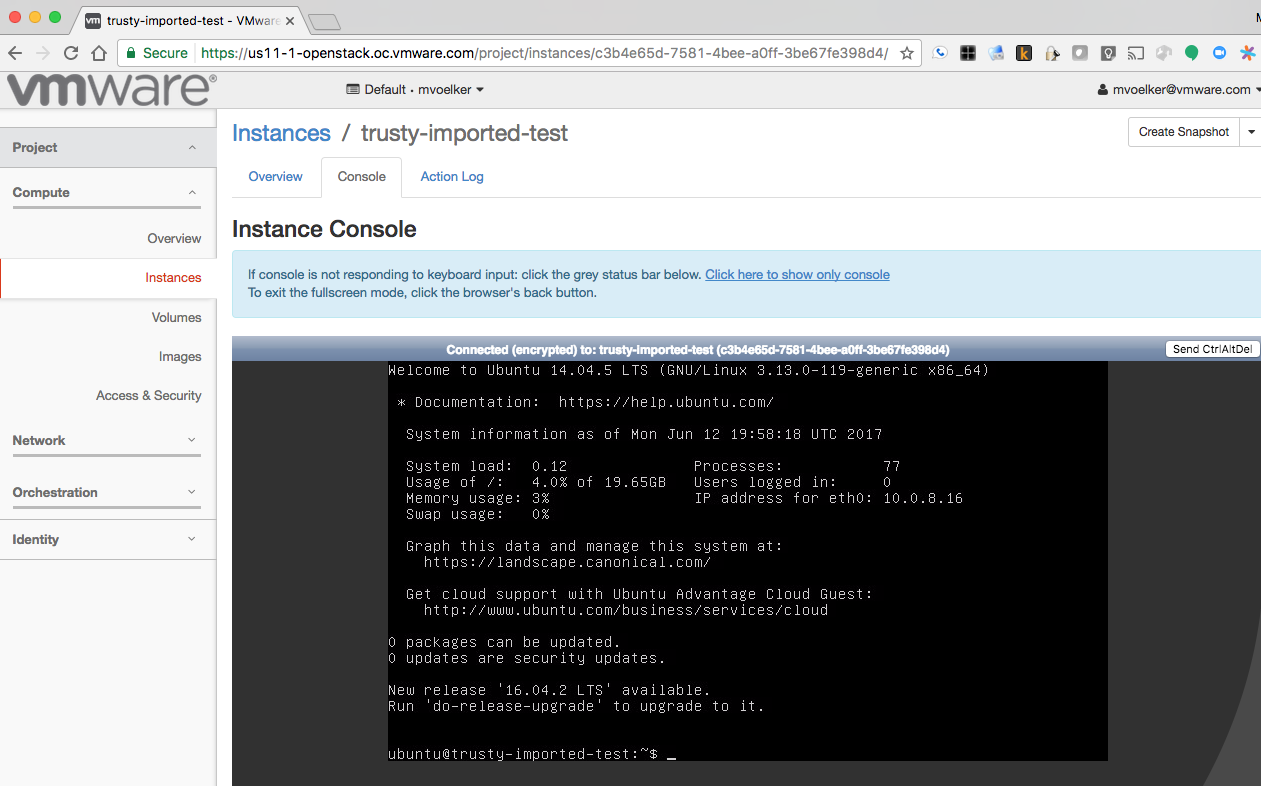Click the user silhouette icon beside mvoelker@vmware.com
1261x786 pixels.
pos(1103,90)
